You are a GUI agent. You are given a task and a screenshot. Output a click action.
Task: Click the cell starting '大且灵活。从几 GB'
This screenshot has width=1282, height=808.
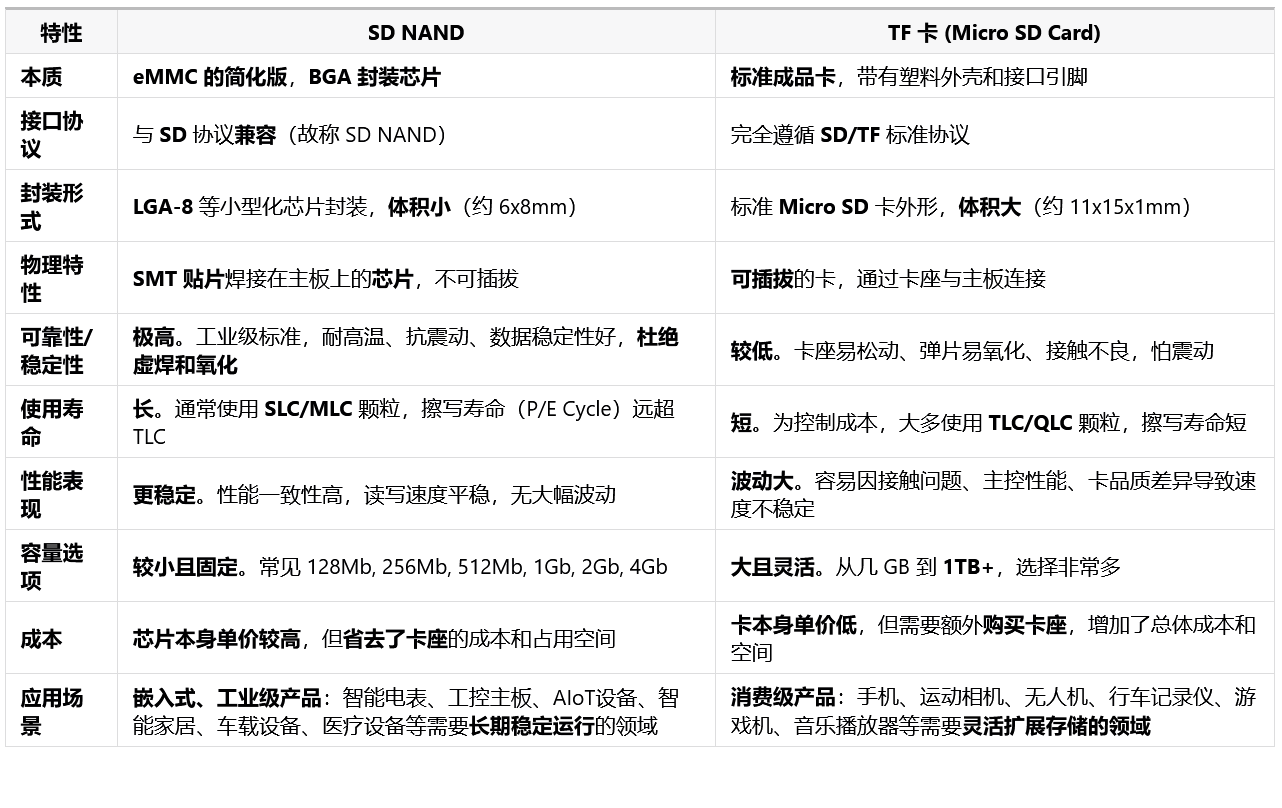point(994,566)
